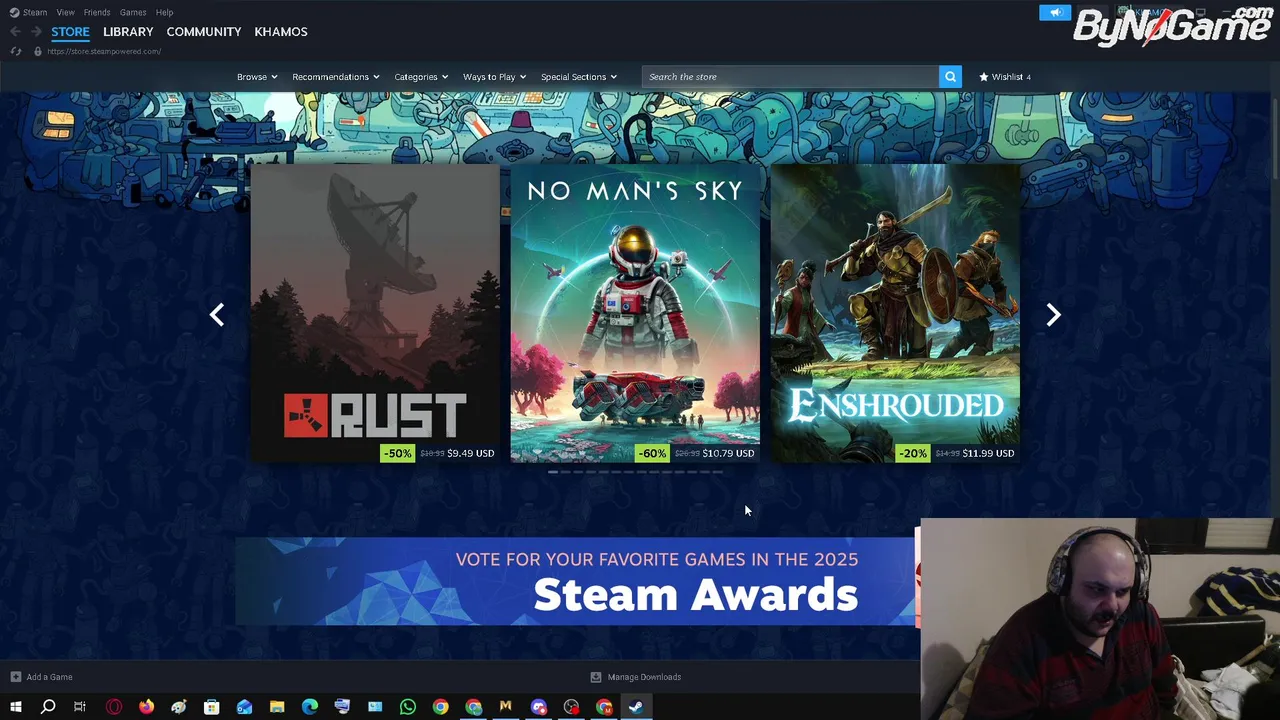Open the Windows Start menu
The width and height of the screenshot is (1280, 720).
[15, 707]
